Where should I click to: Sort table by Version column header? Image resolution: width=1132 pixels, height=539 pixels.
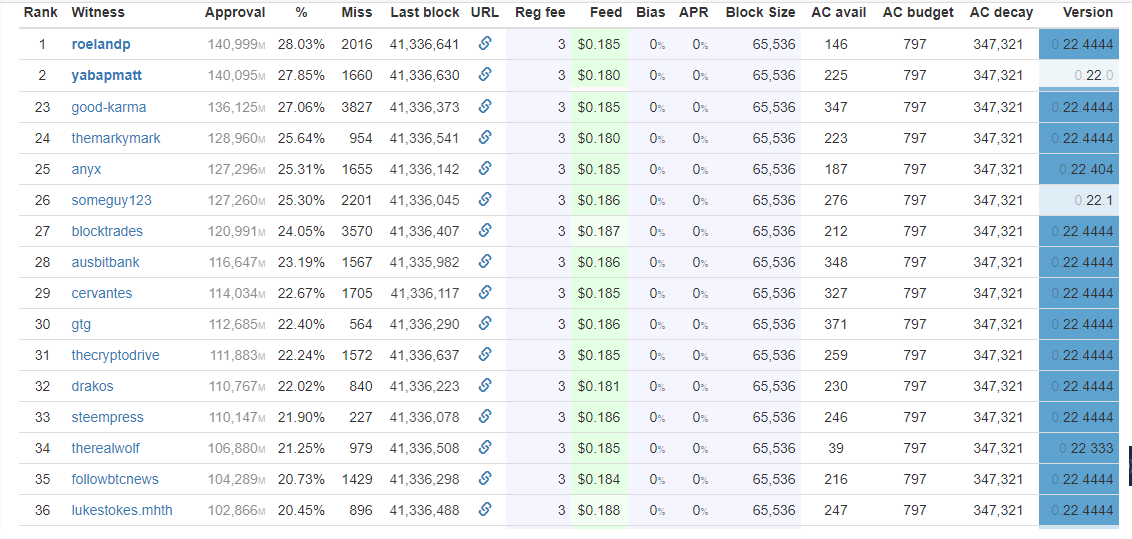pos(1088,12)
